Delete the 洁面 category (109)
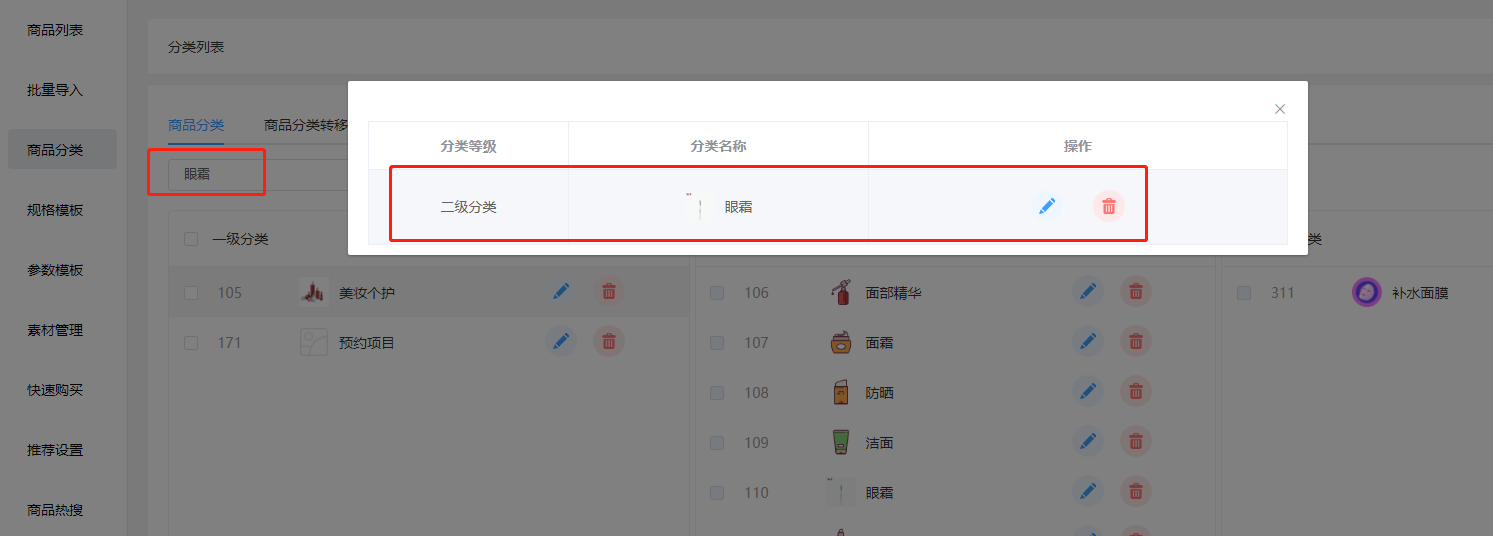 [x=1136, y=442]
